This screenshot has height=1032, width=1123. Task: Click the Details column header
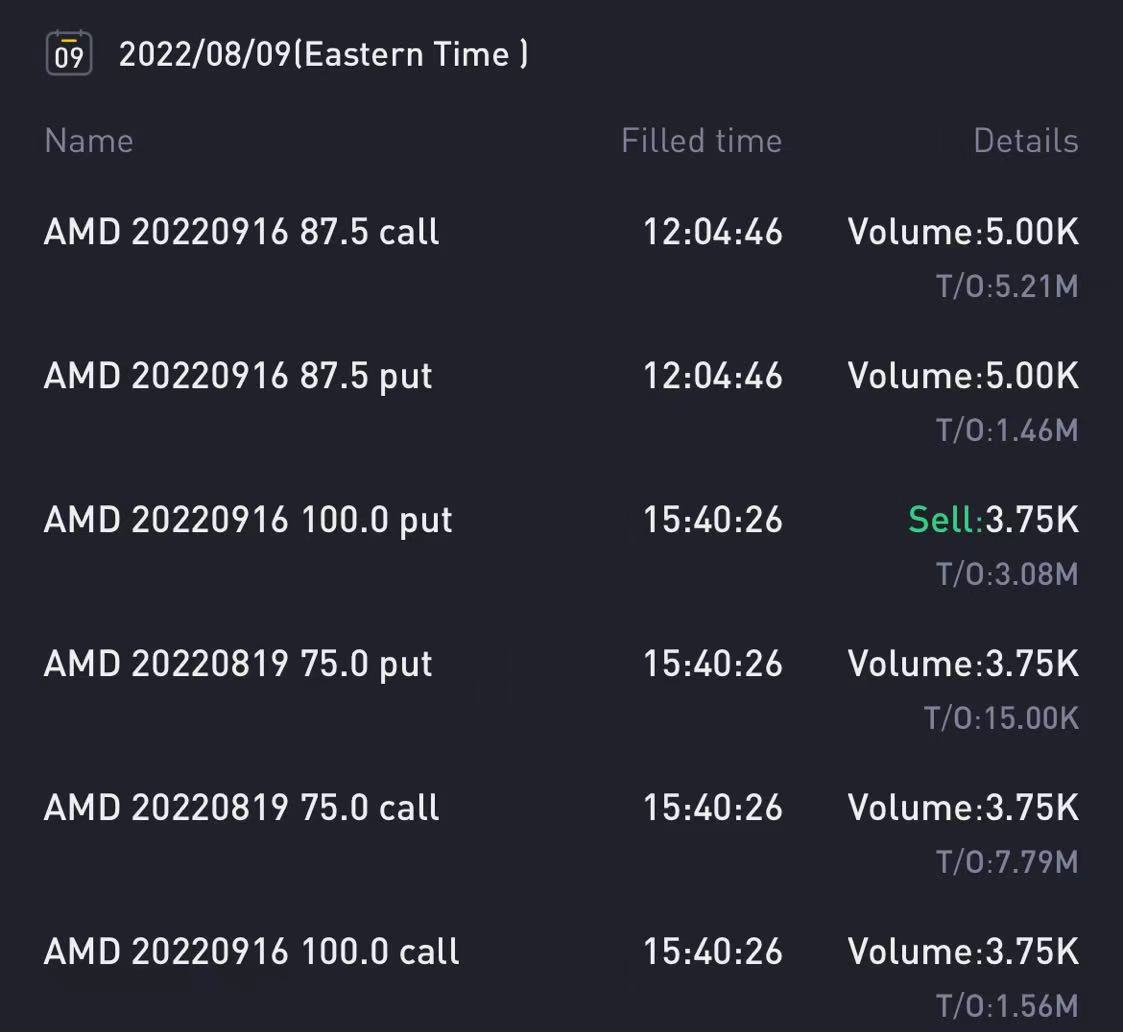(1026, 140)
